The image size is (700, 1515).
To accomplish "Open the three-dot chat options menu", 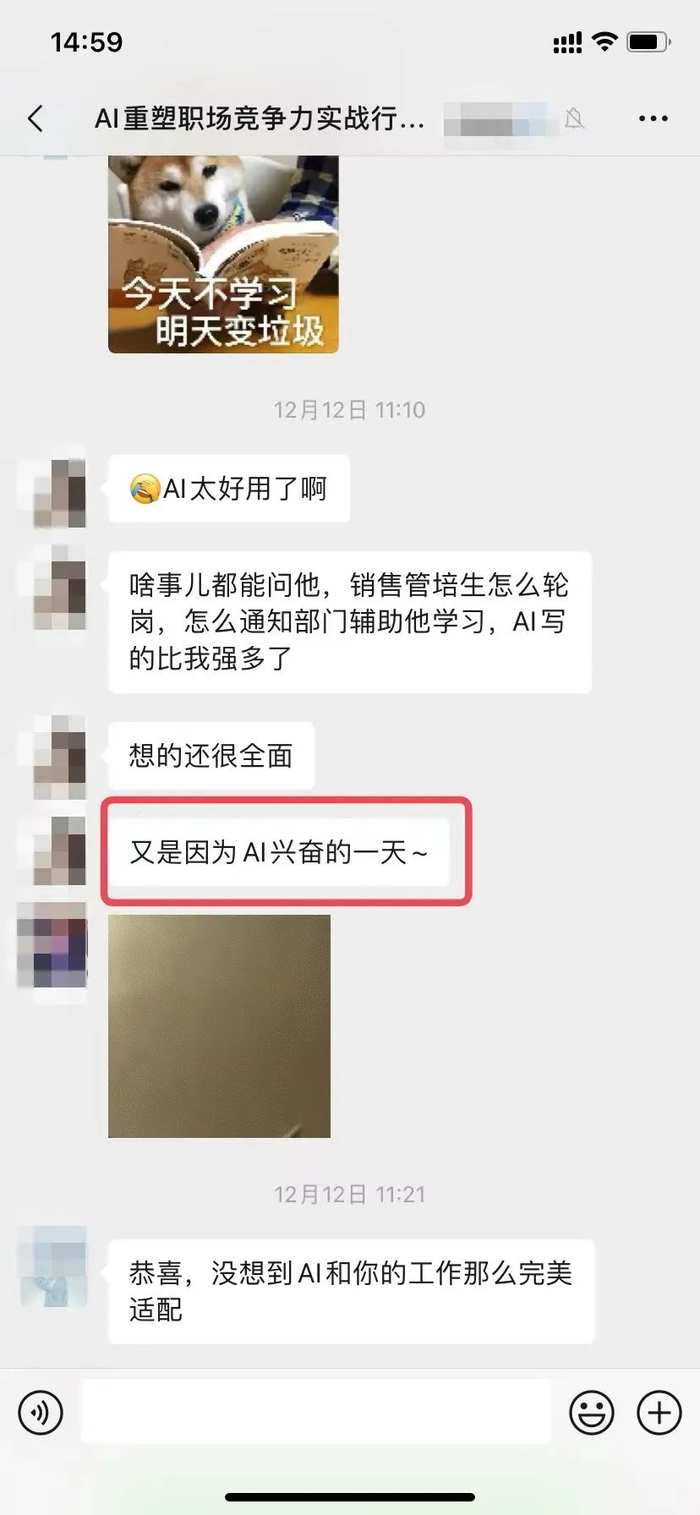I will [x=653, y=119].
